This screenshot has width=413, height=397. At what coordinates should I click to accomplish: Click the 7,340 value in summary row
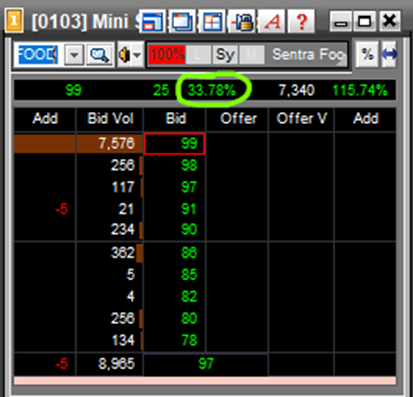click(x=296, y=90)
